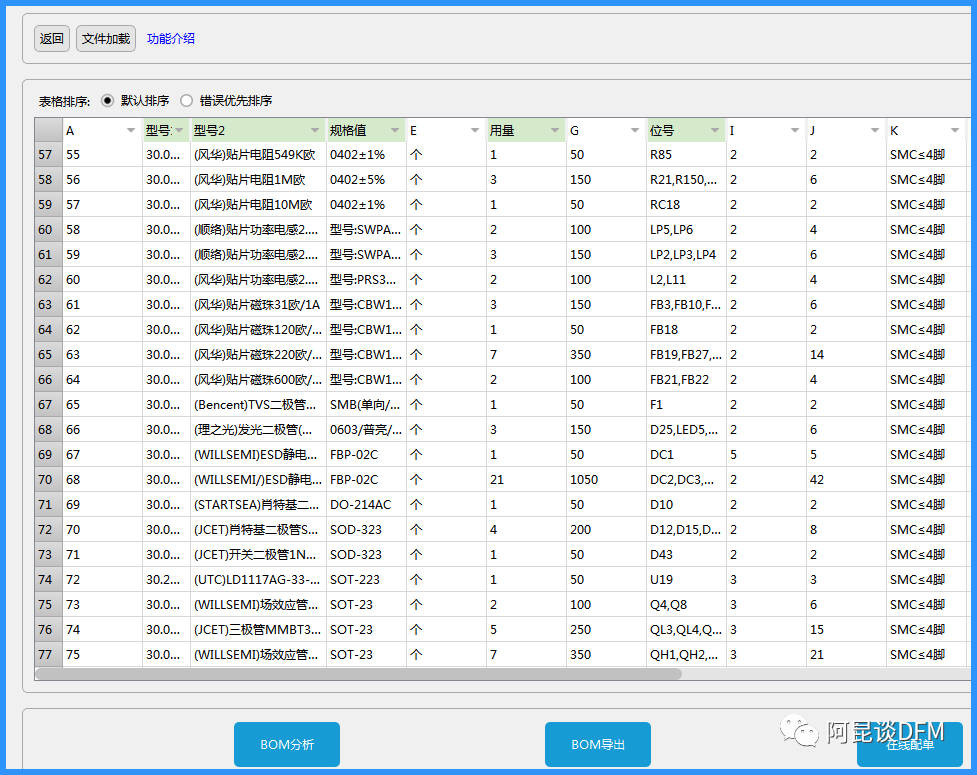
Task: Click the 位号 cell FB18
Action: (686, 330)
